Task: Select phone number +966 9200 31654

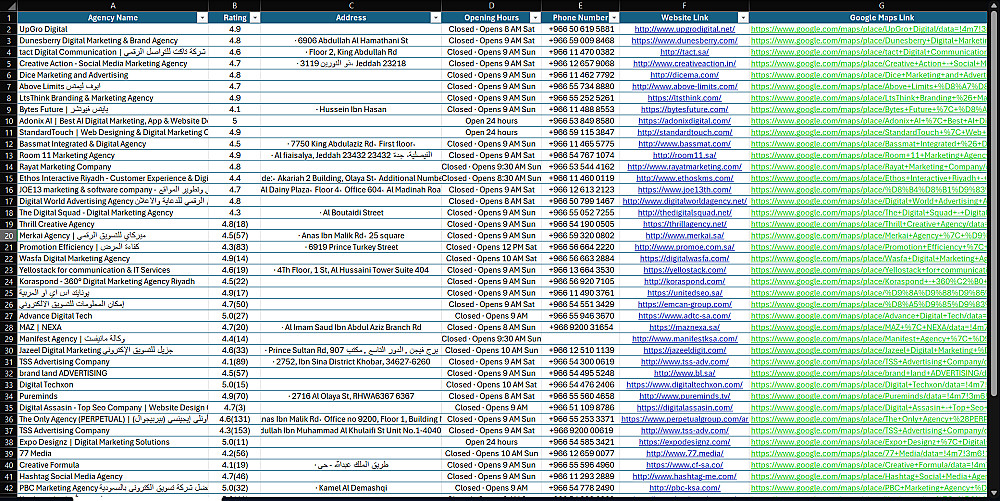Action: [580, 328]
